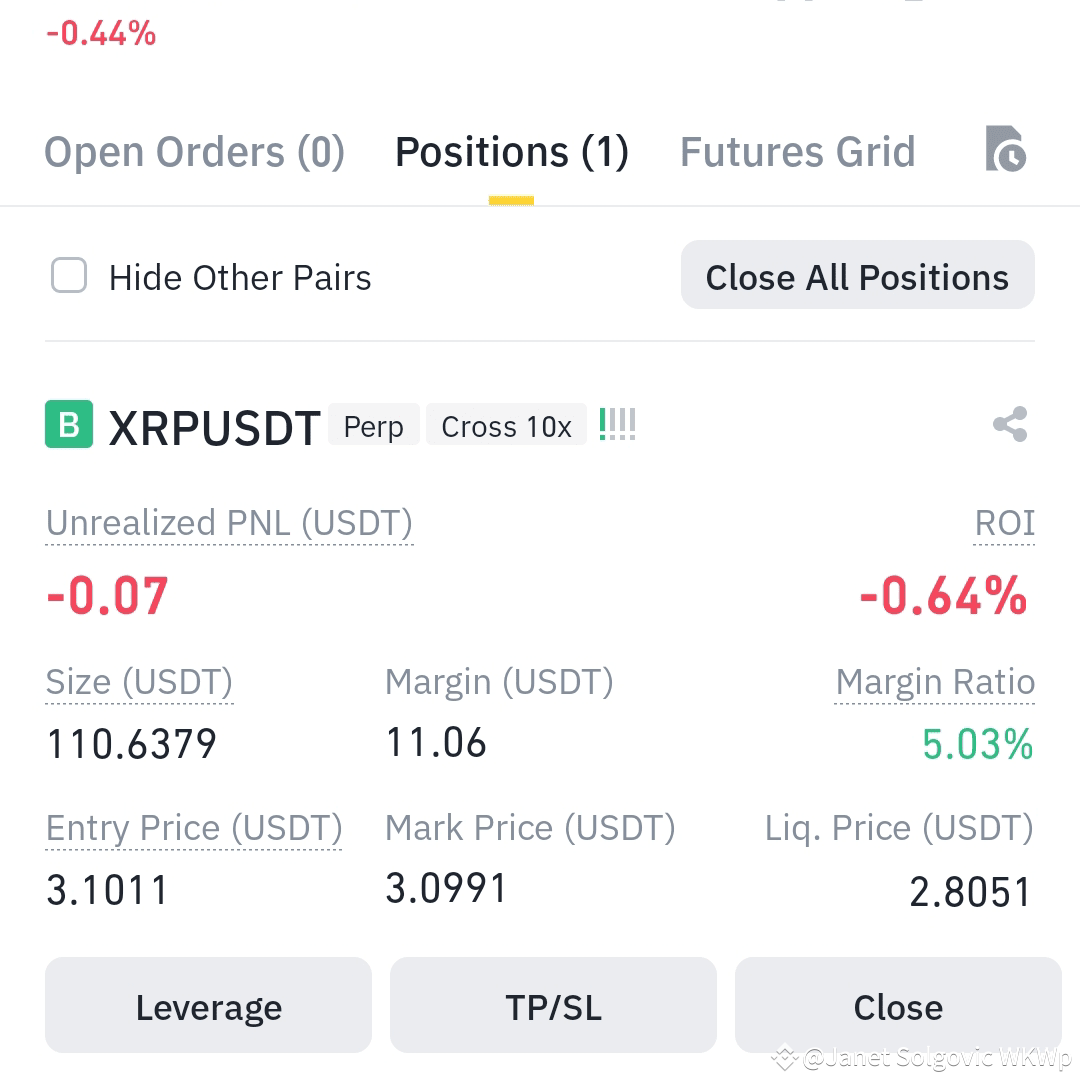Select the Positions (1) tab
This screenshot has width=1080, height=1080.
coord(512,152)
